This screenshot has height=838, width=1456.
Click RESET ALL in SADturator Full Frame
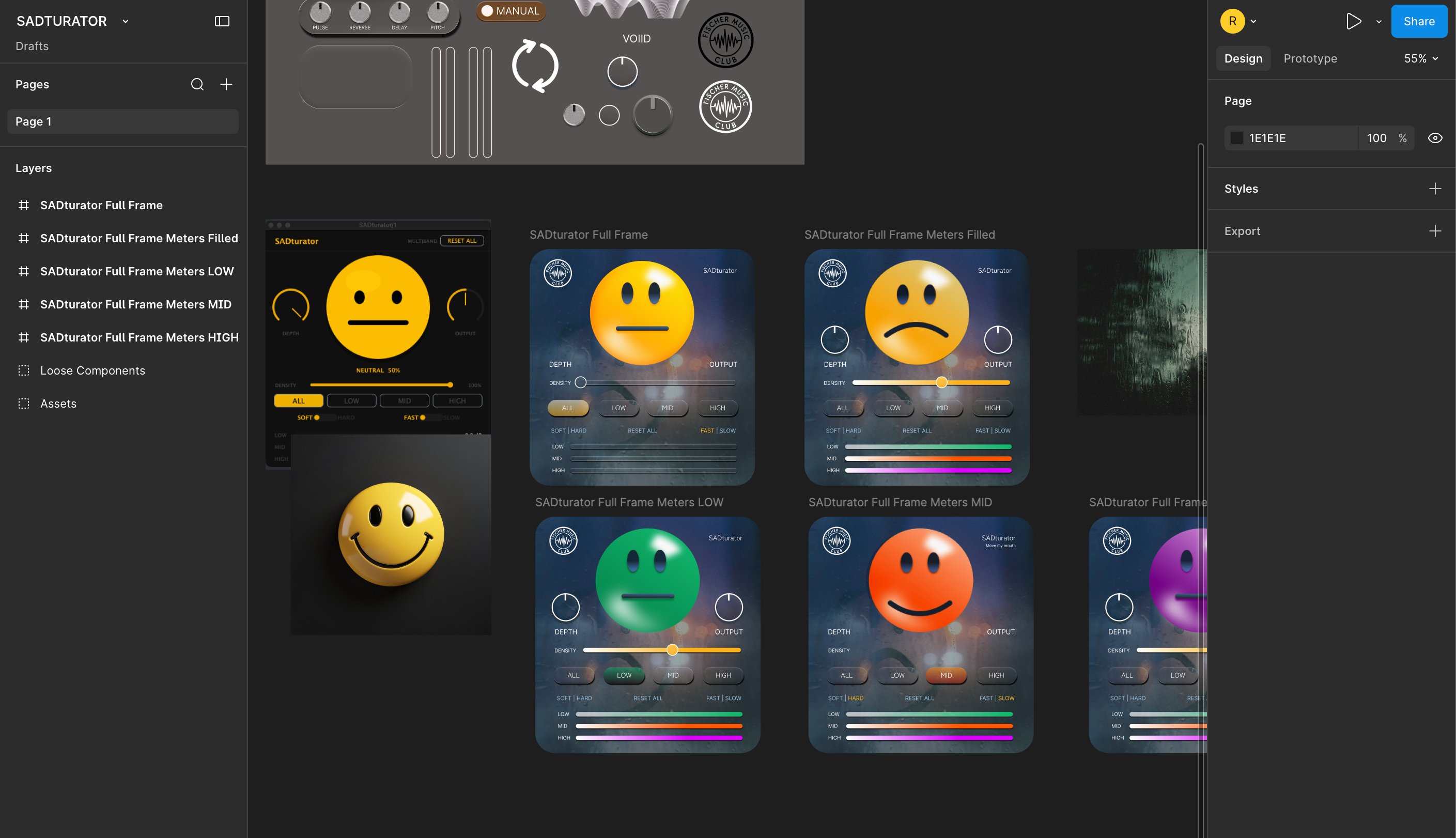(x=642, y=431)
